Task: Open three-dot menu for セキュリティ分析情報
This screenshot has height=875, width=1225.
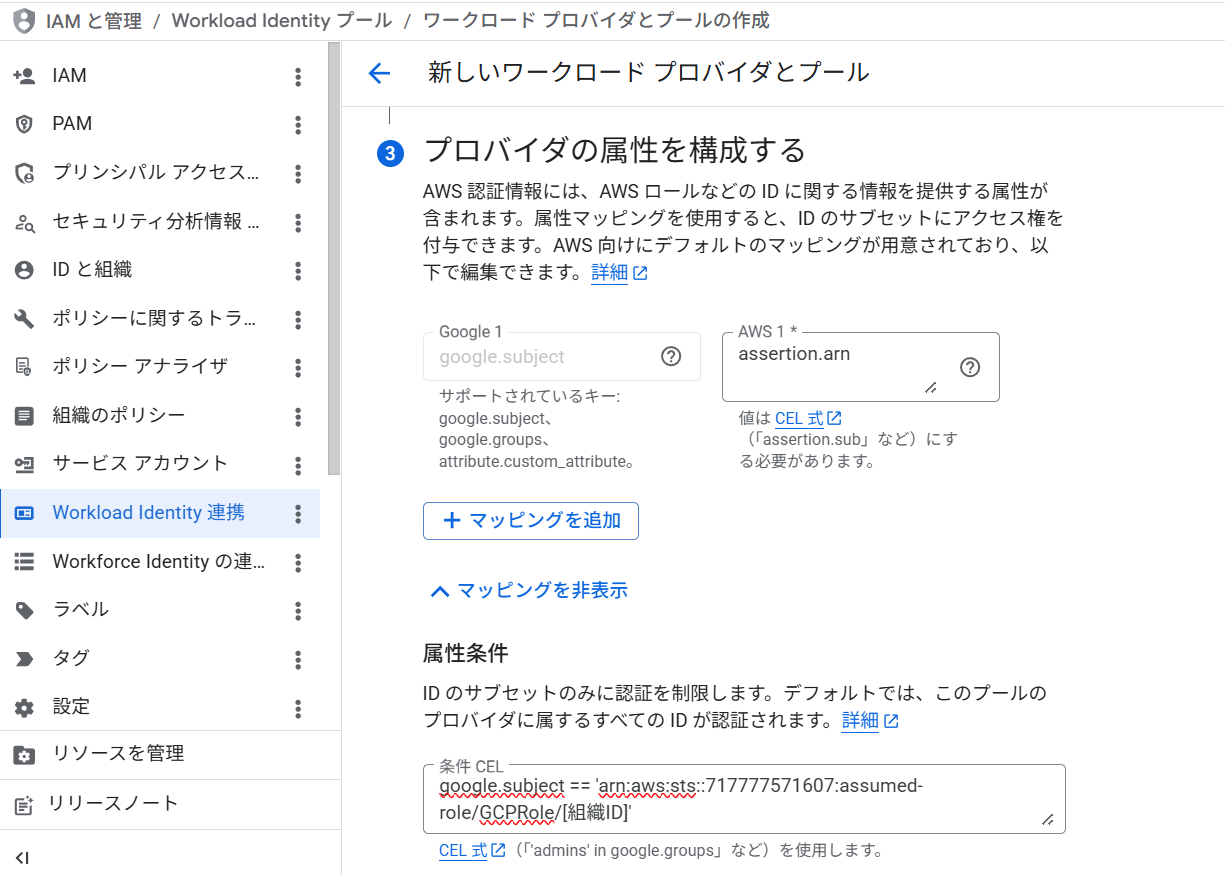Action: tap(298, 222)
